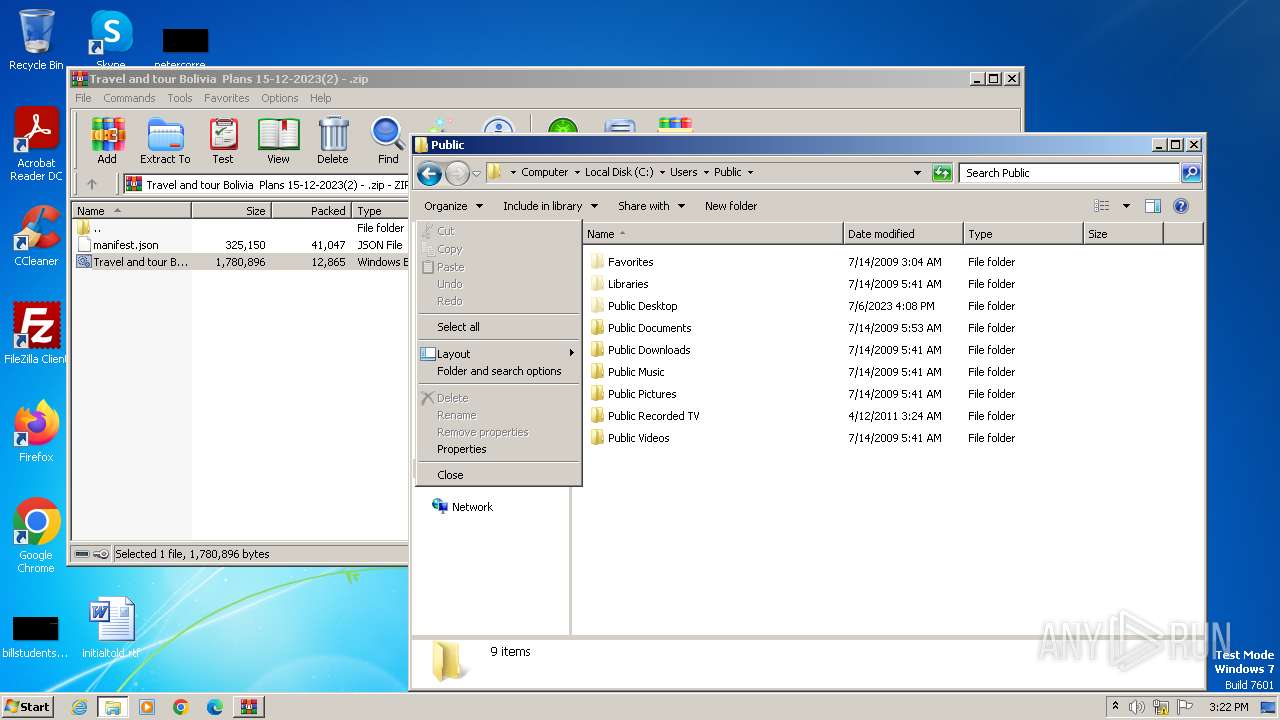Screen dimensions: 1280x720
Task: Click the View icon in WinRAR toolbar
Action: (x=278, y=139)
